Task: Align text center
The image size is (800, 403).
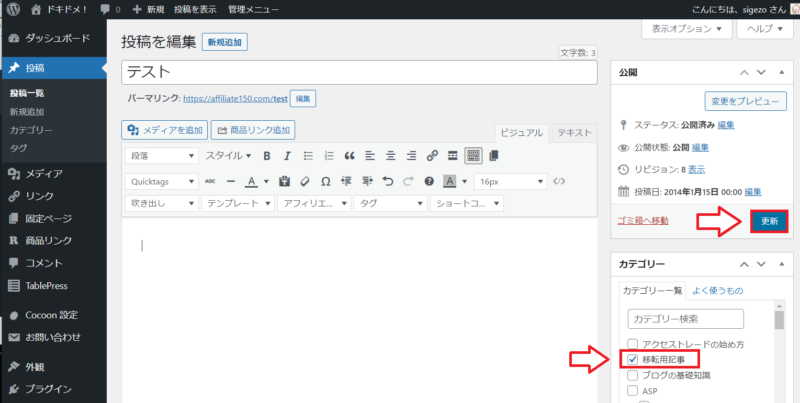Action: pos(391,156)
